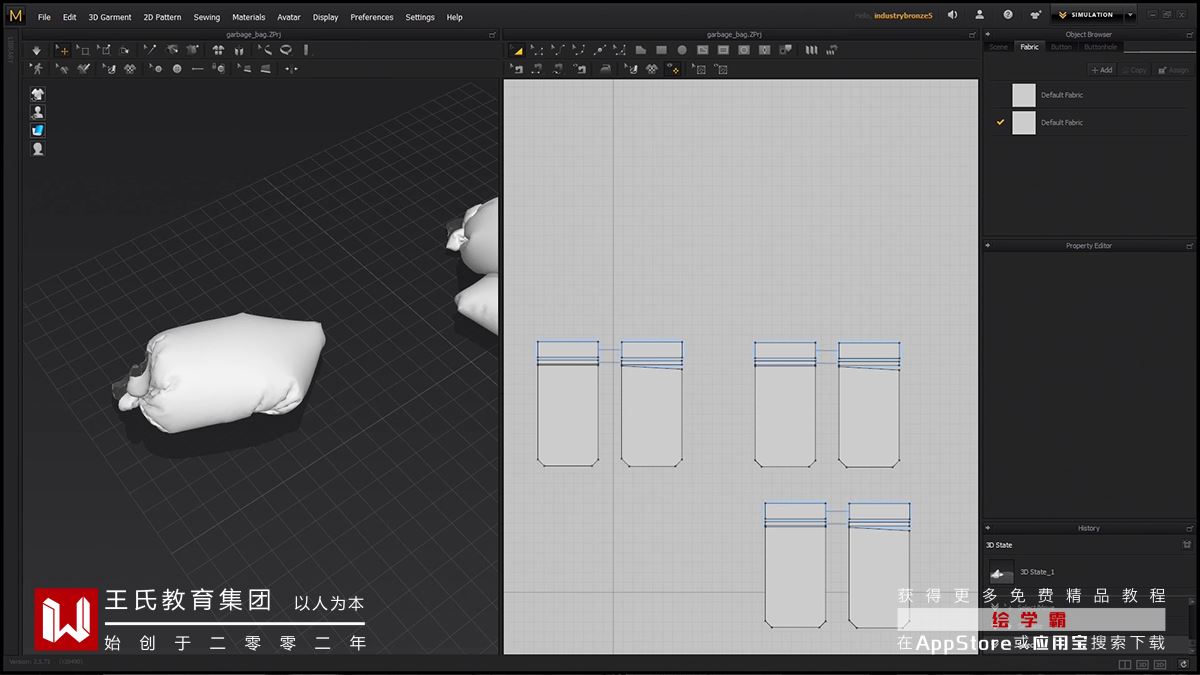
Task: Open the File menu
Action: [x=44, y=17]
